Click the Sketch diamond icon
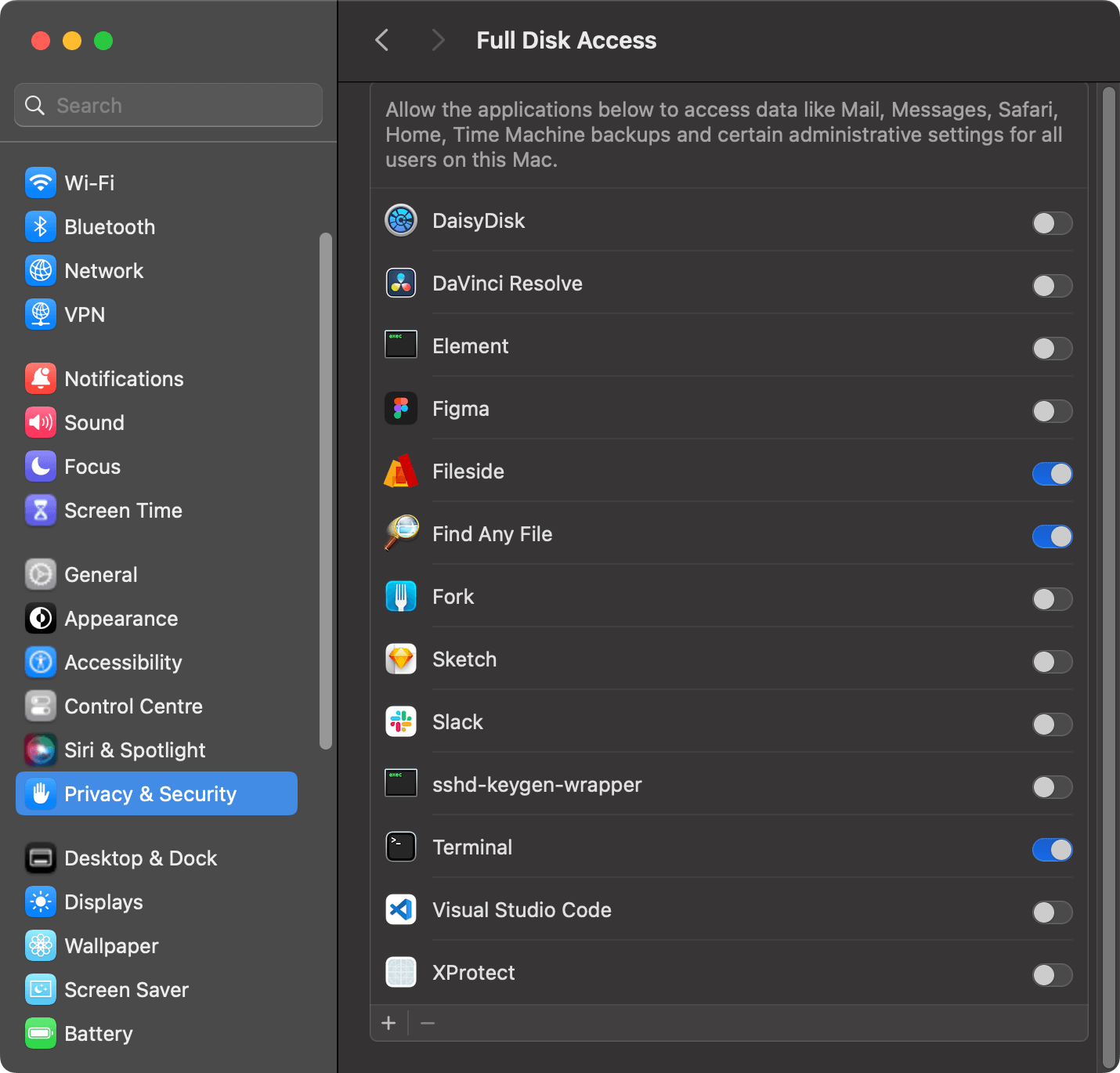 400,659
